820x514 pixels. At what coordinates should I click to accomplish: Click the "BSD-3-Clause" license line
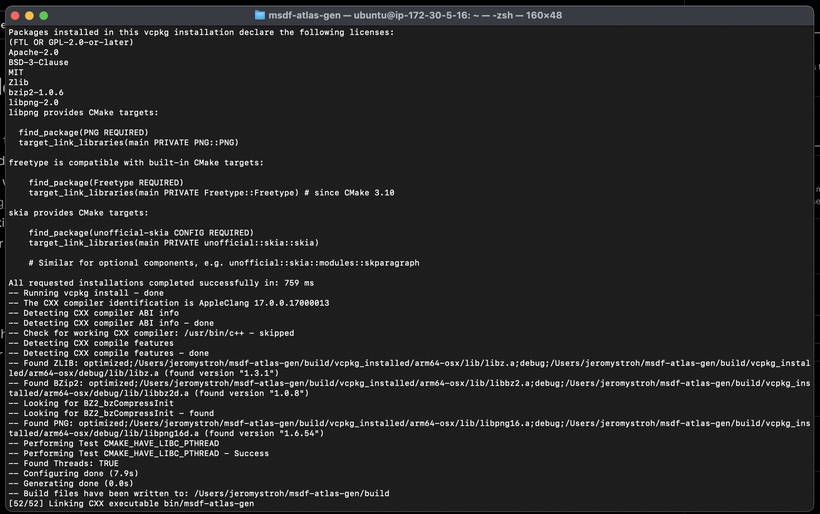point(38,62)
